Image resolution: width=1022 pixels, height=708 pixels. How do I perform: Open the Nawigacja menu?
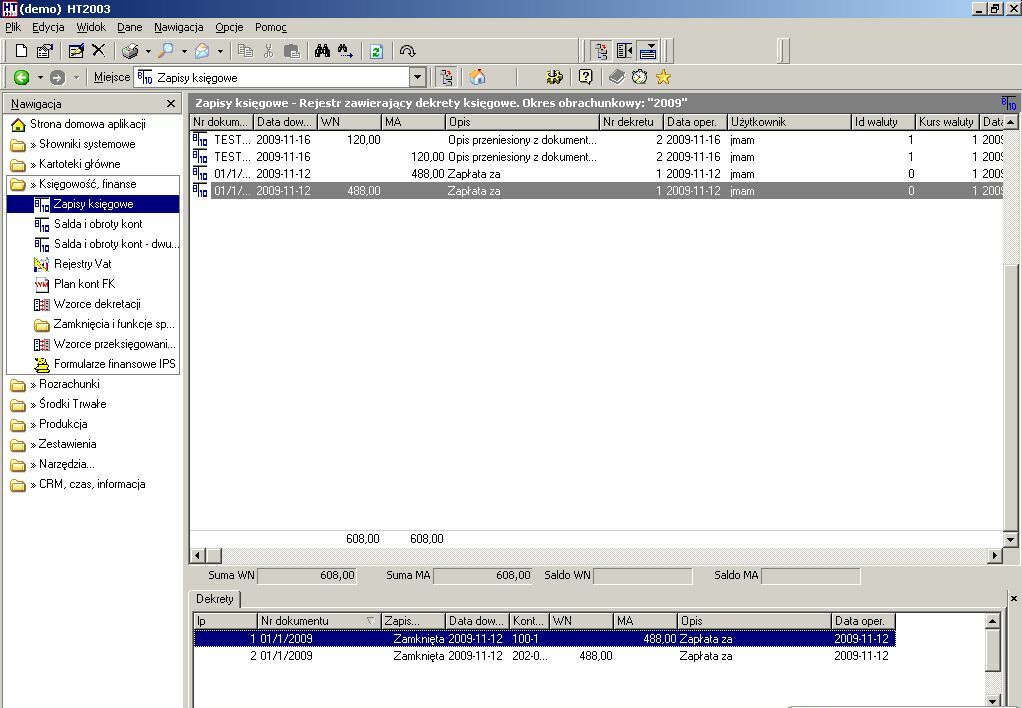point(179,27)
